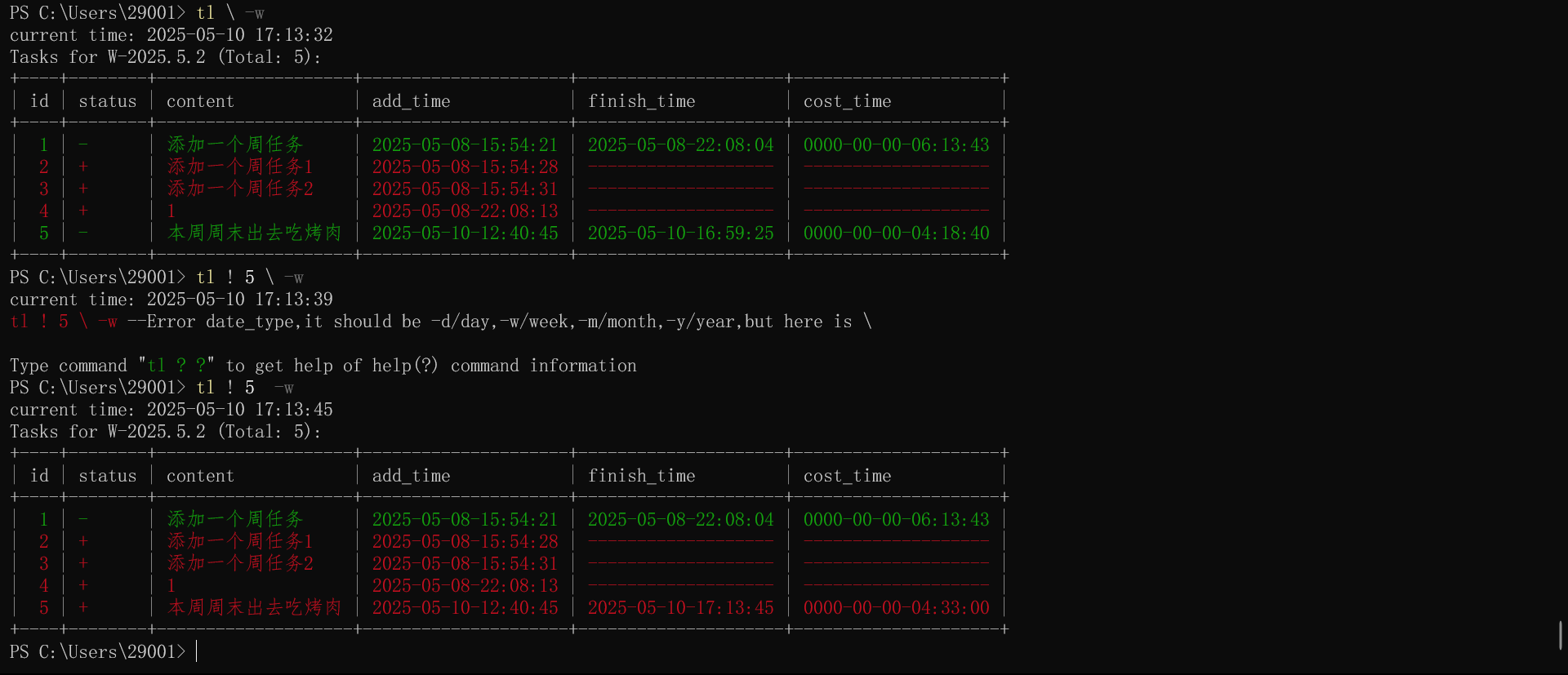This screenshot has height=675, width=1568.
Task: Click green task "本周周末出去吃烤肉" in first table
Action: [x=254, y=233]
